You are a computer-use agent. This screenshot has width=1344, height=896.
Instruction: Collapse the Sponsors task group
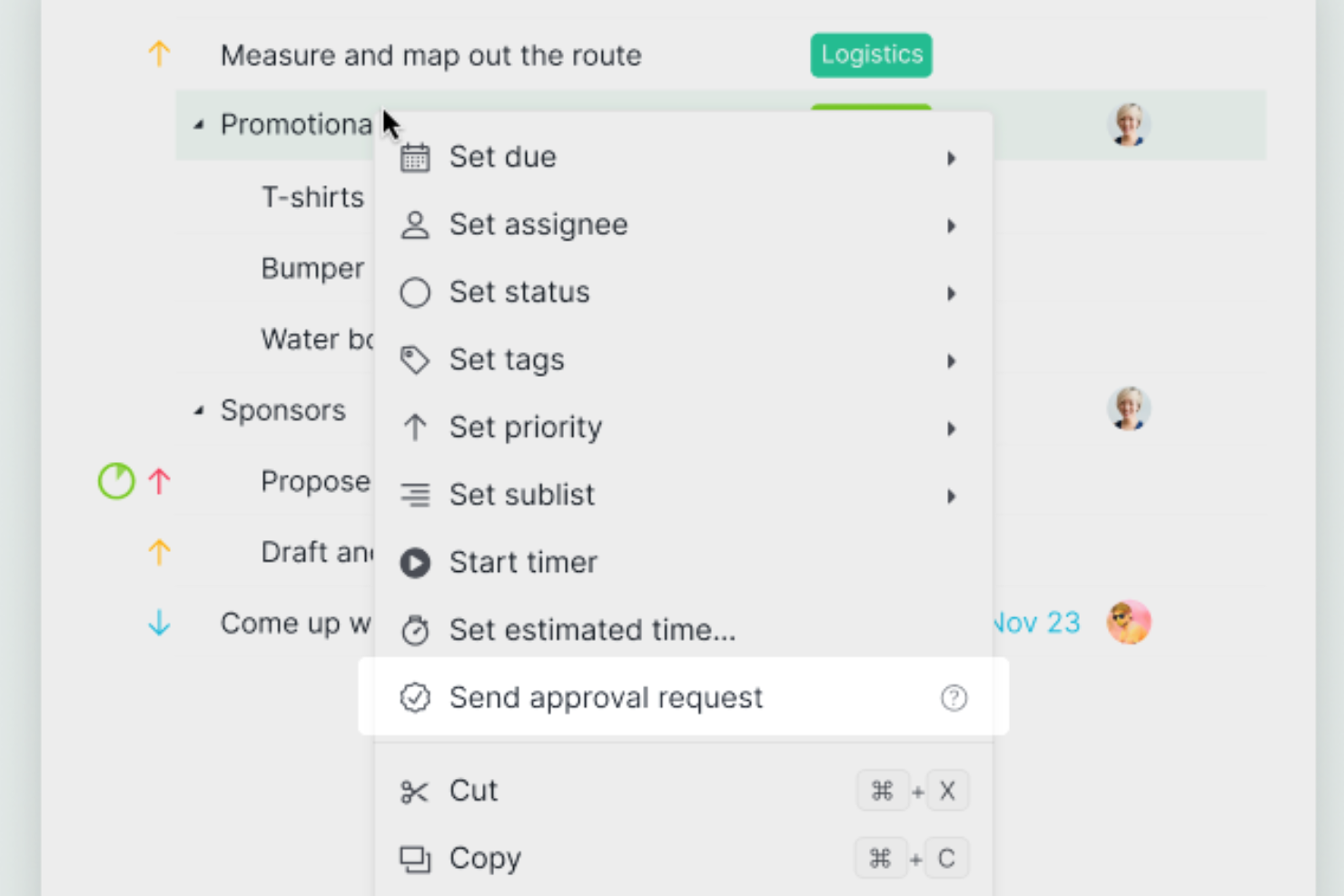(199, 411)
